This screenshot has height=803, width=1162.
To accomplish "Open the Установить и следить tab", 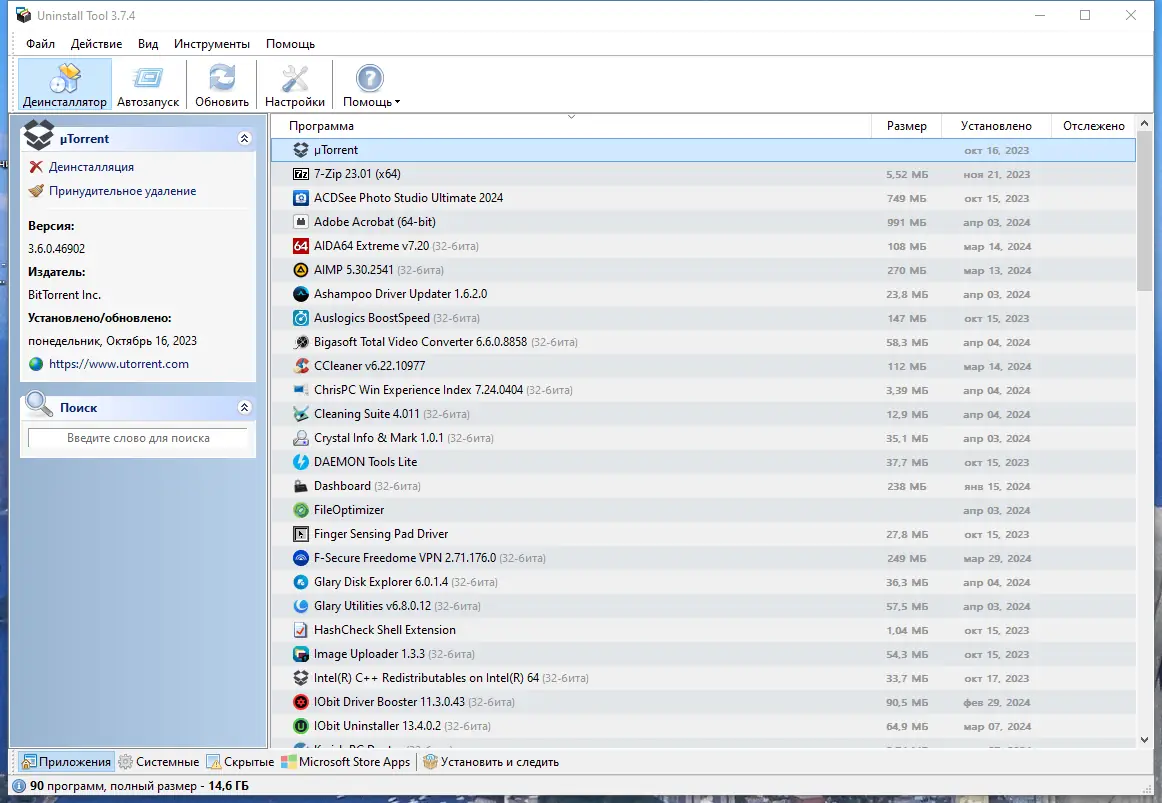I will coord(491,762).
